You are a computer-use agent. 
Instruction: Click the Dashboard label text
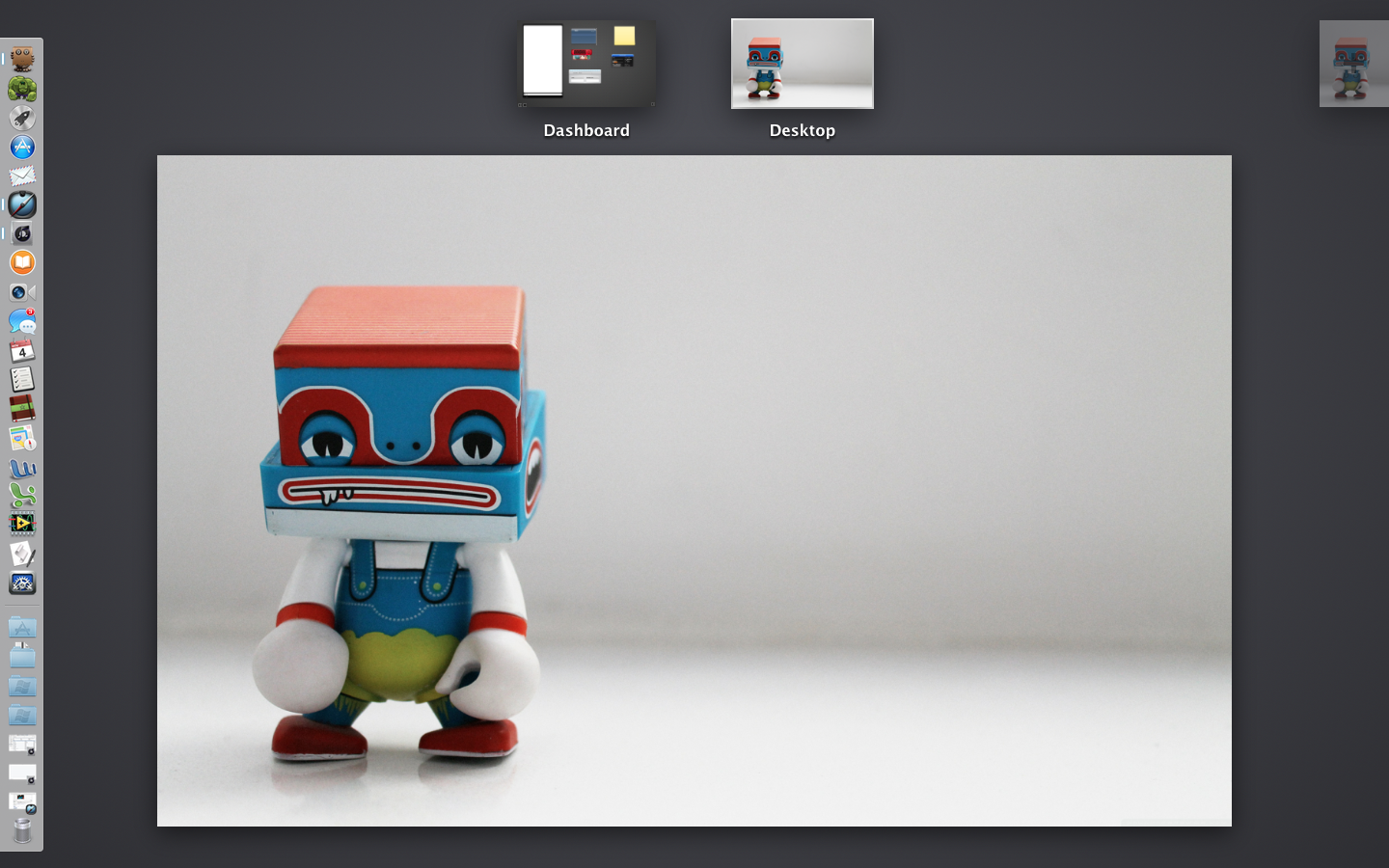tap(586, 130)
